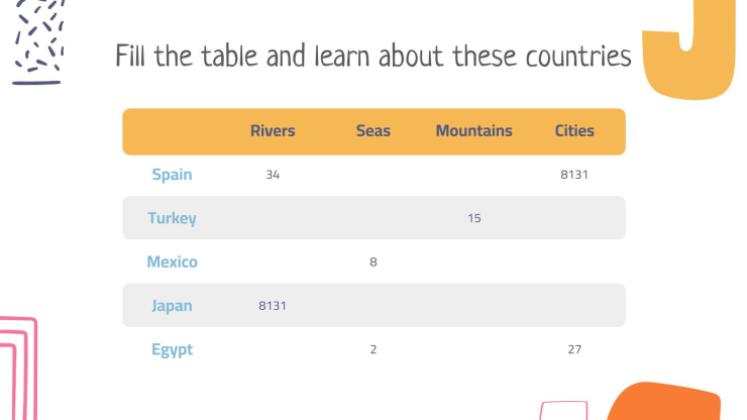Select Turkey's Mountains cell showing 15
This screenshot has width=747, height=420.
474,218
